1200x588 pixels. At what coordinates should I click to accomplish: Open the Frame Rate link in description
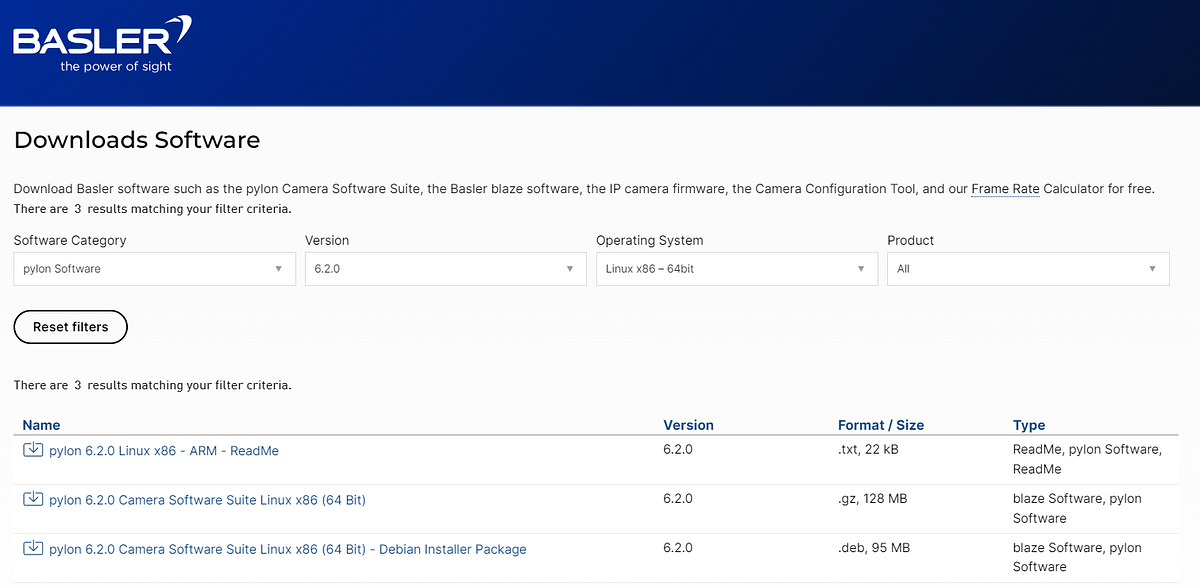[x=1005, y=188]
